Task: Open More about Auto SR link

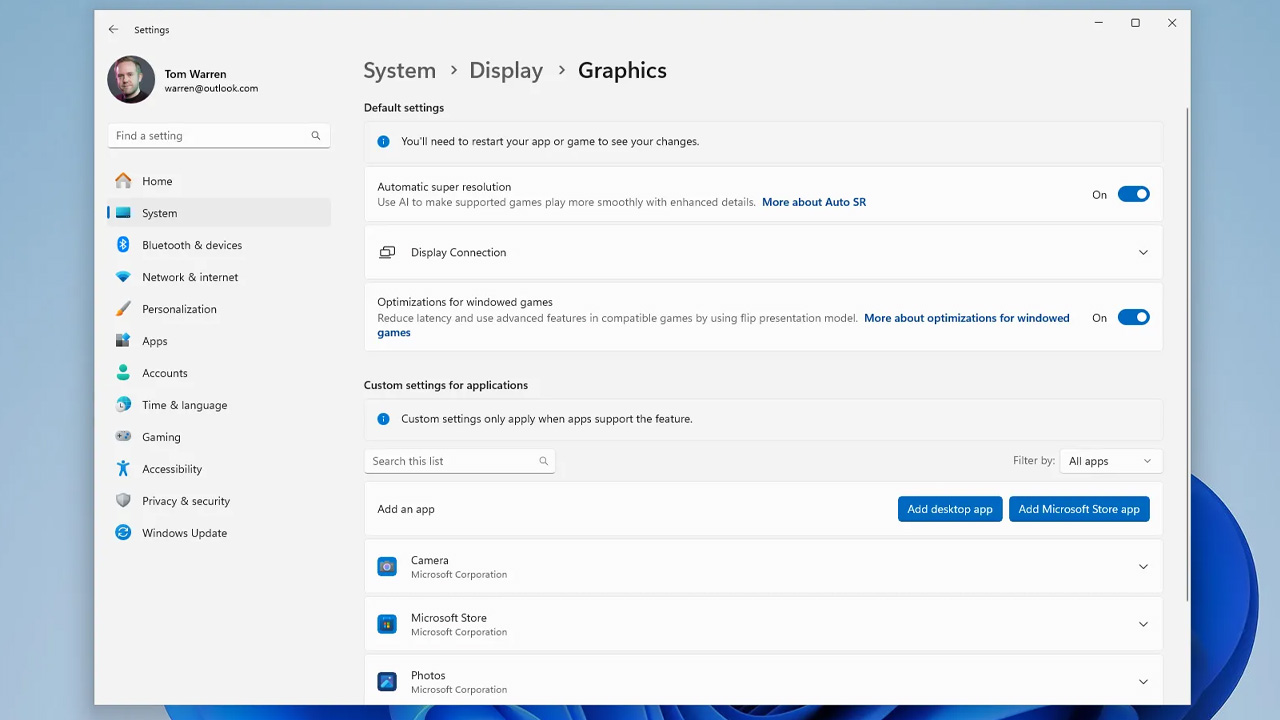Action: [x=814, y=202]
